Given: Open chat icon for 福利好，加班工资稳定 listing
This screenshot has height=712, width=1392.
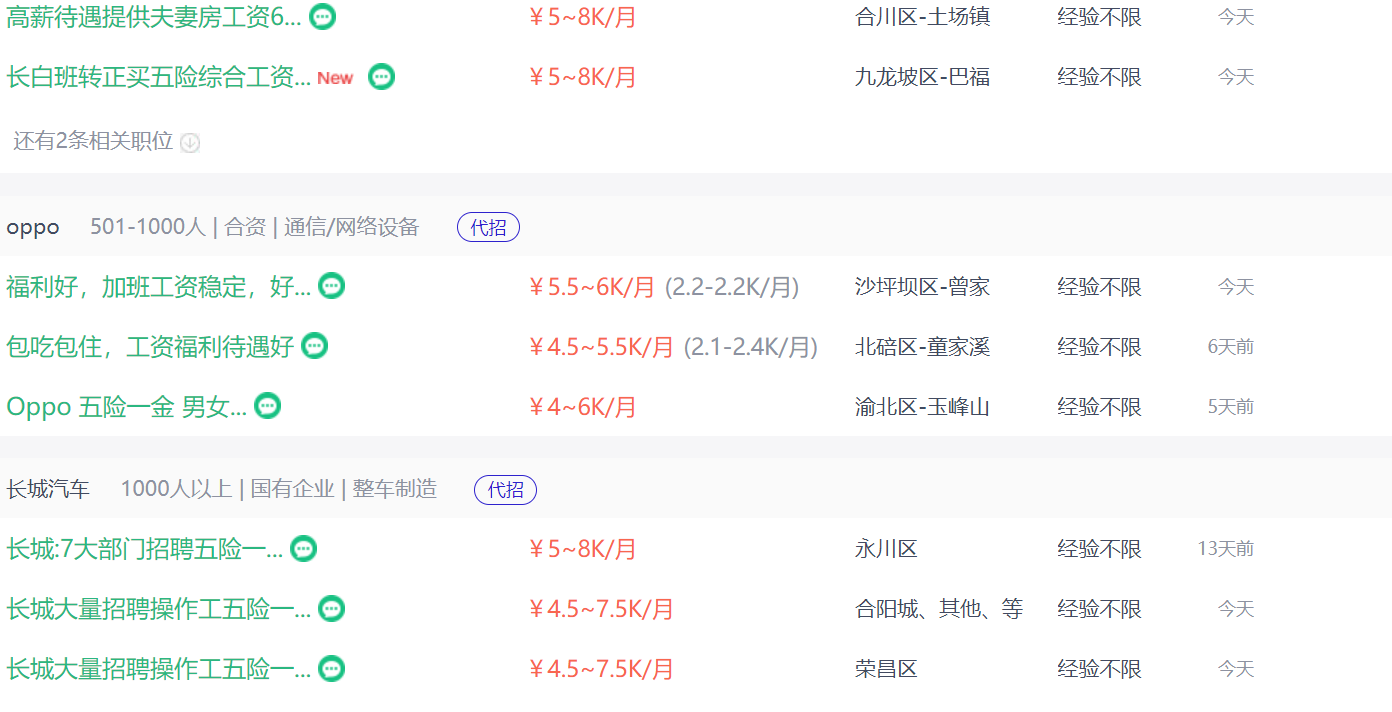Looking at the screenshot, I should (x=331, y=286).
